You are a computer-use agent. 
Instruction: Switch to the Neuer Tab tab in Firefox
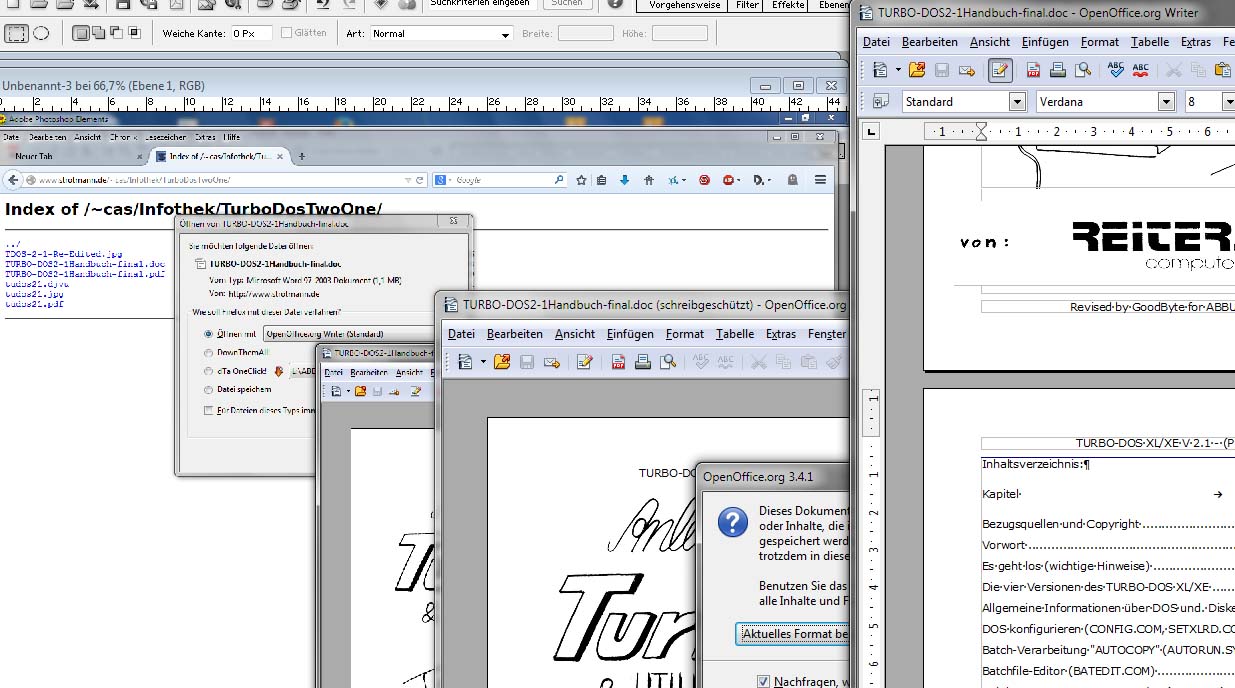coord(73,156)
